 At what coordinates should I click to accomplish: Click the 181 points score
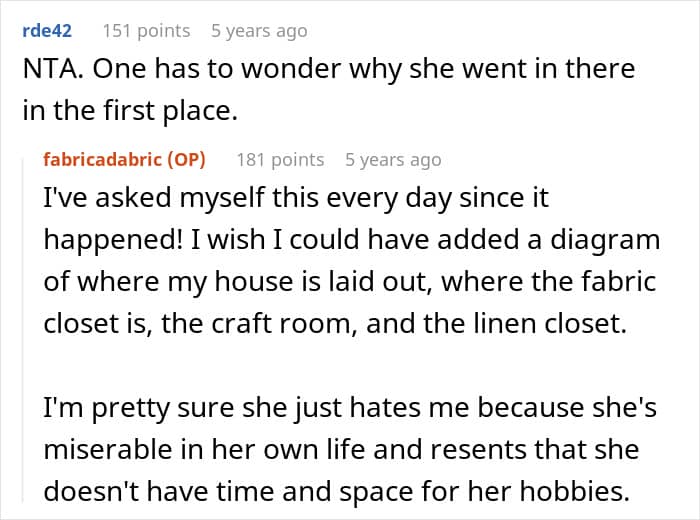coord(280,159)
